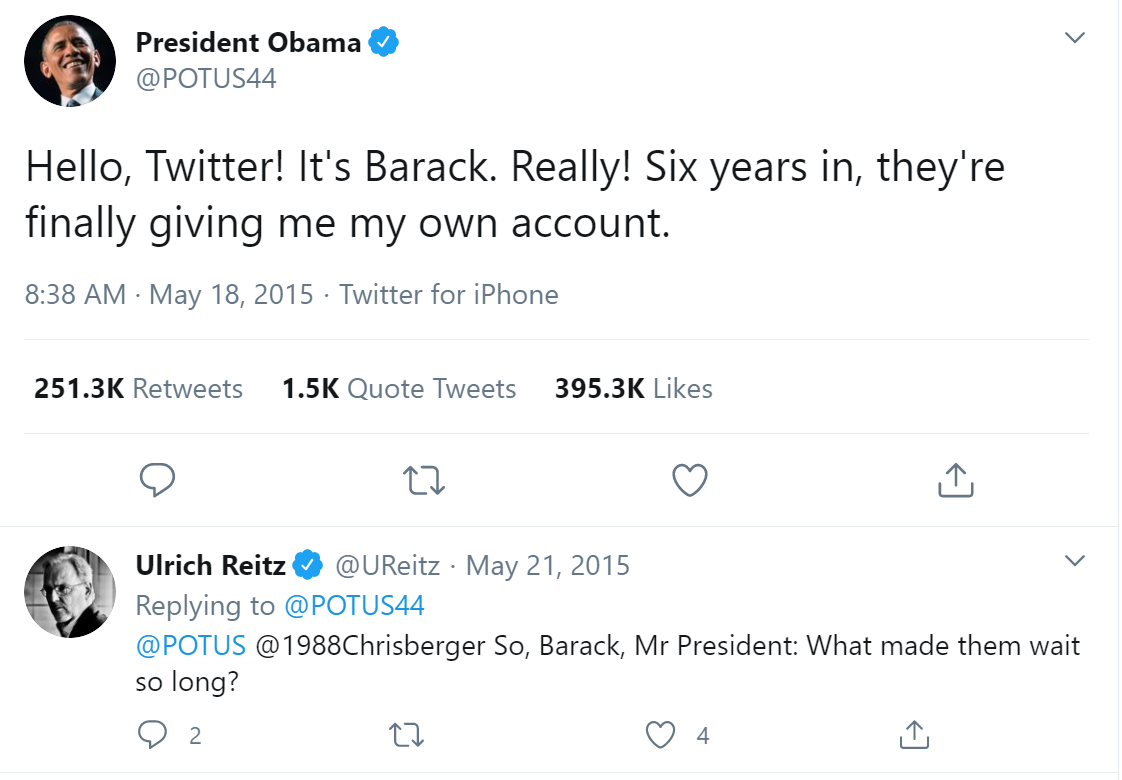View the 251.3K Retweets list
The width and height of the screenshot is (1122, 780).
[138, 388]
